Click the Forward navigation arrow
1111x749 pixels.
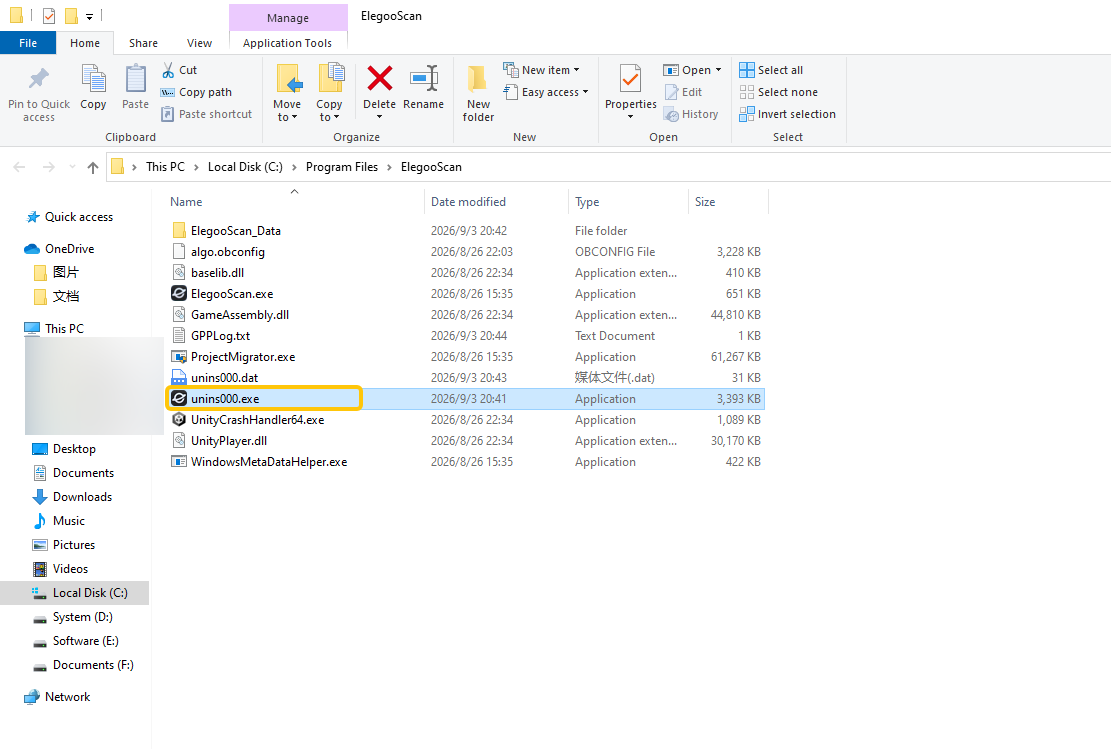coord(48,167)
